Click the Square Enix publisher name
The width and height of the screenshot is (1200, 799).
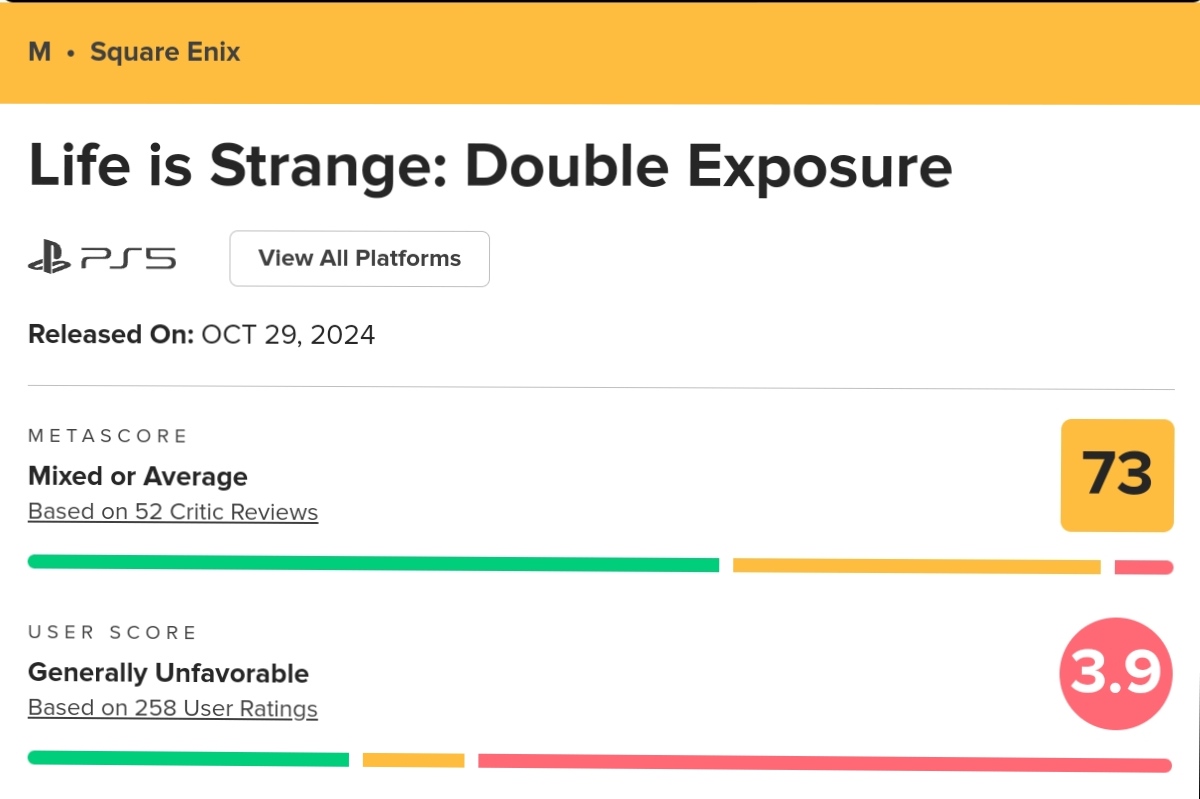[x=165, y=52]
